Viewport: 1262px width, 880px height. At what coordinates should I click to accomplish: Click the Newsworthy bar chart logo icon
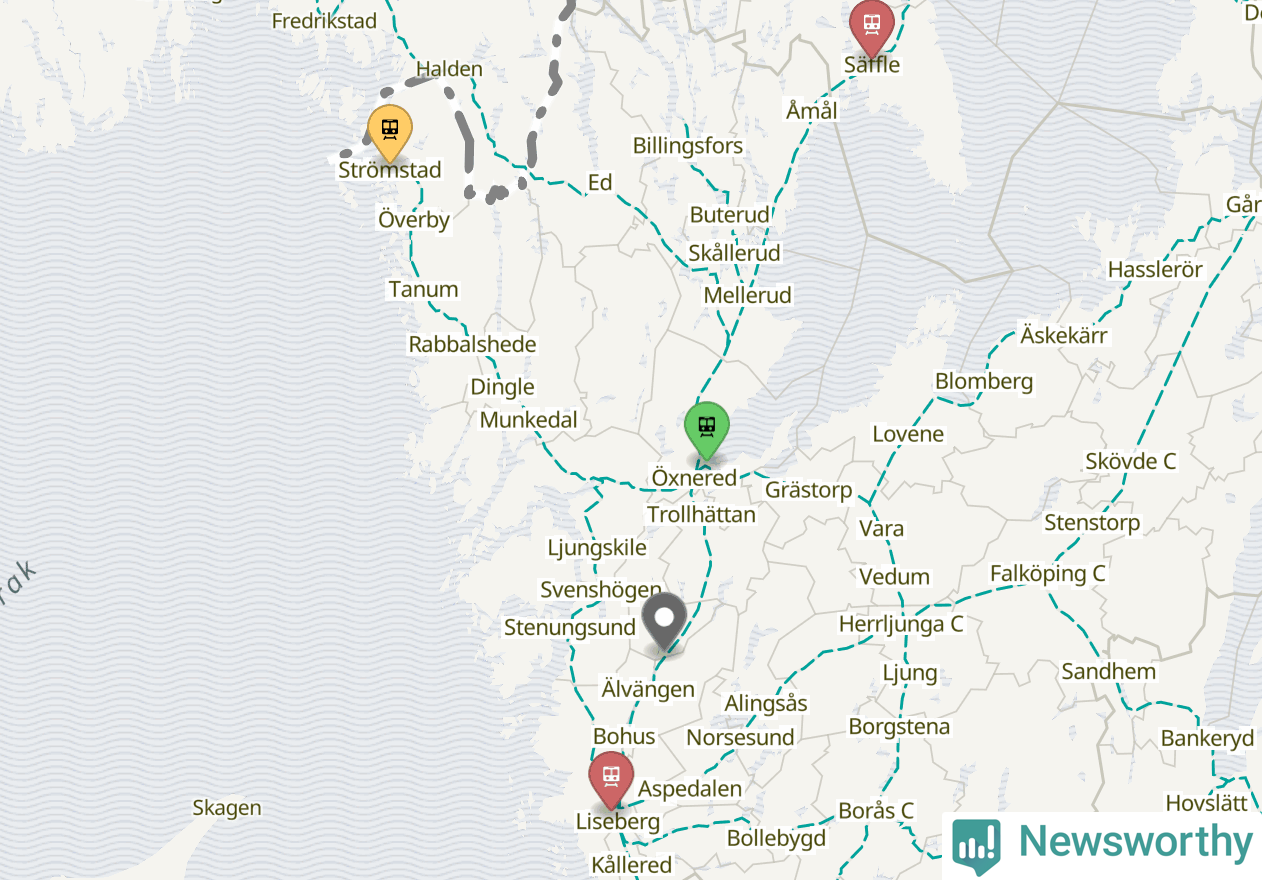point(976,844)
